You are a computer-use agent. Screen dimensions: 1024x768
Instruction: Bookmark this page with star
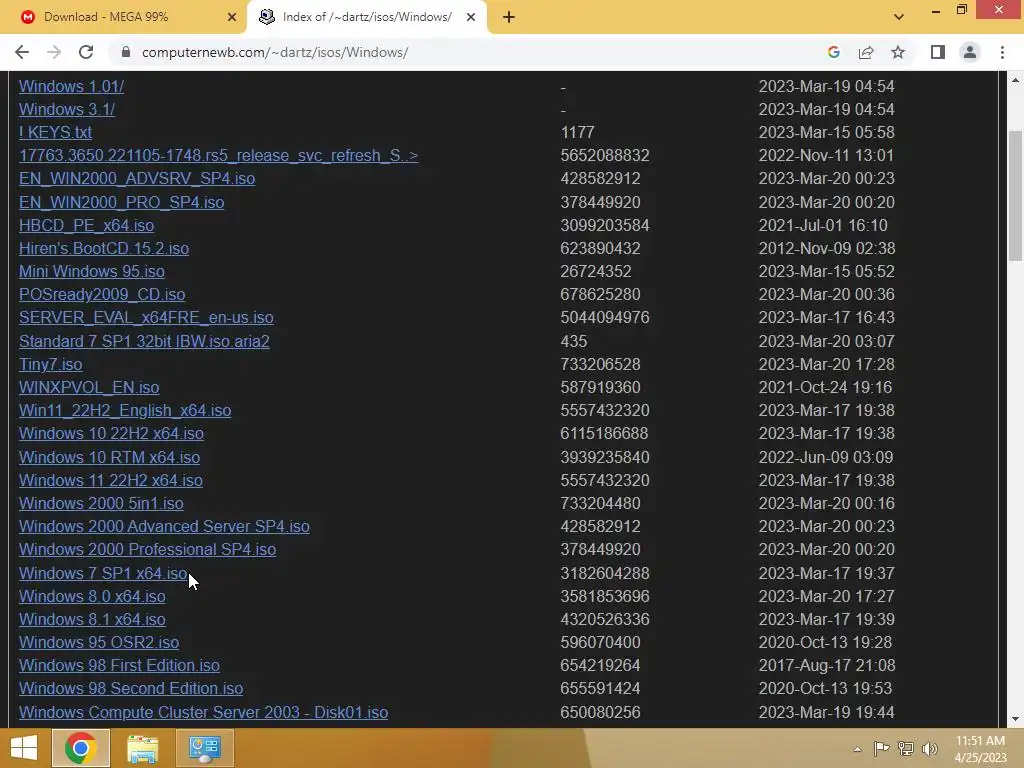(x=898, y=52)
